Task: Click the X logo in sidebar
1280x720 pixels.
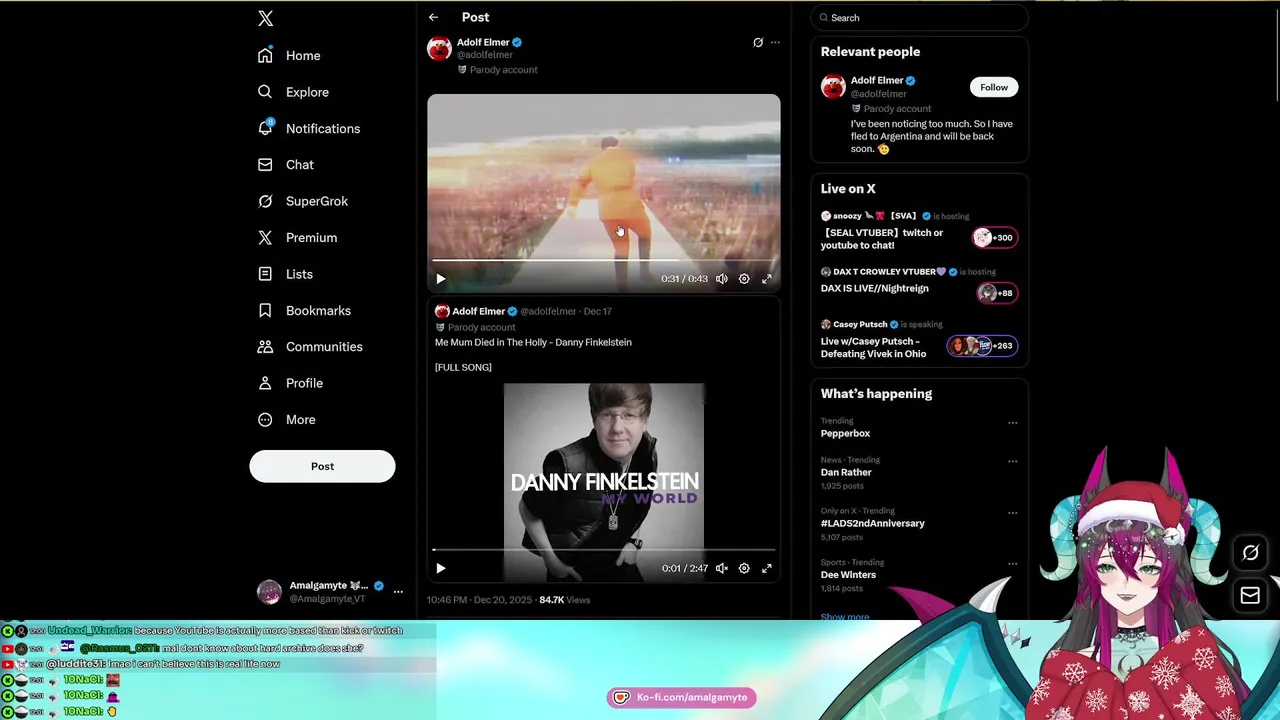Action: (x=265, y=18)
